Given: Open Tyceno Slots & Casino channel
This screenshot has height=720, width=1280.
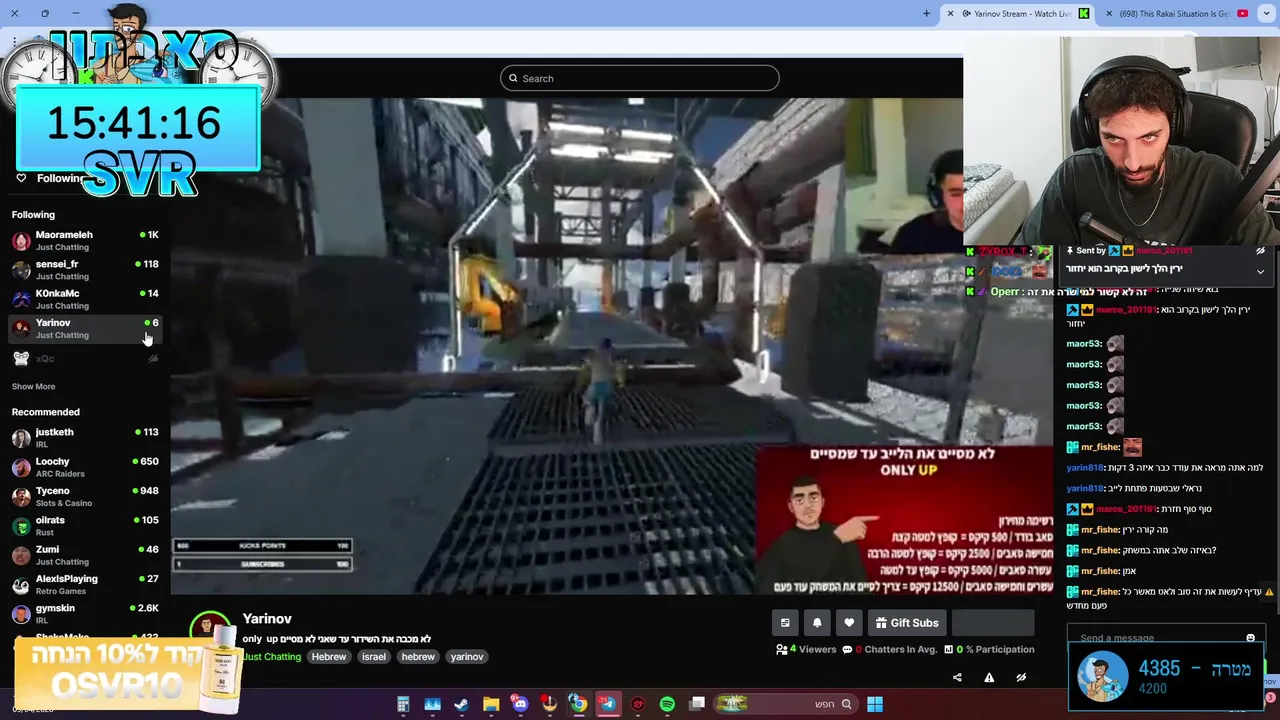Looking at the screenshot, I should tap(85, 497).
